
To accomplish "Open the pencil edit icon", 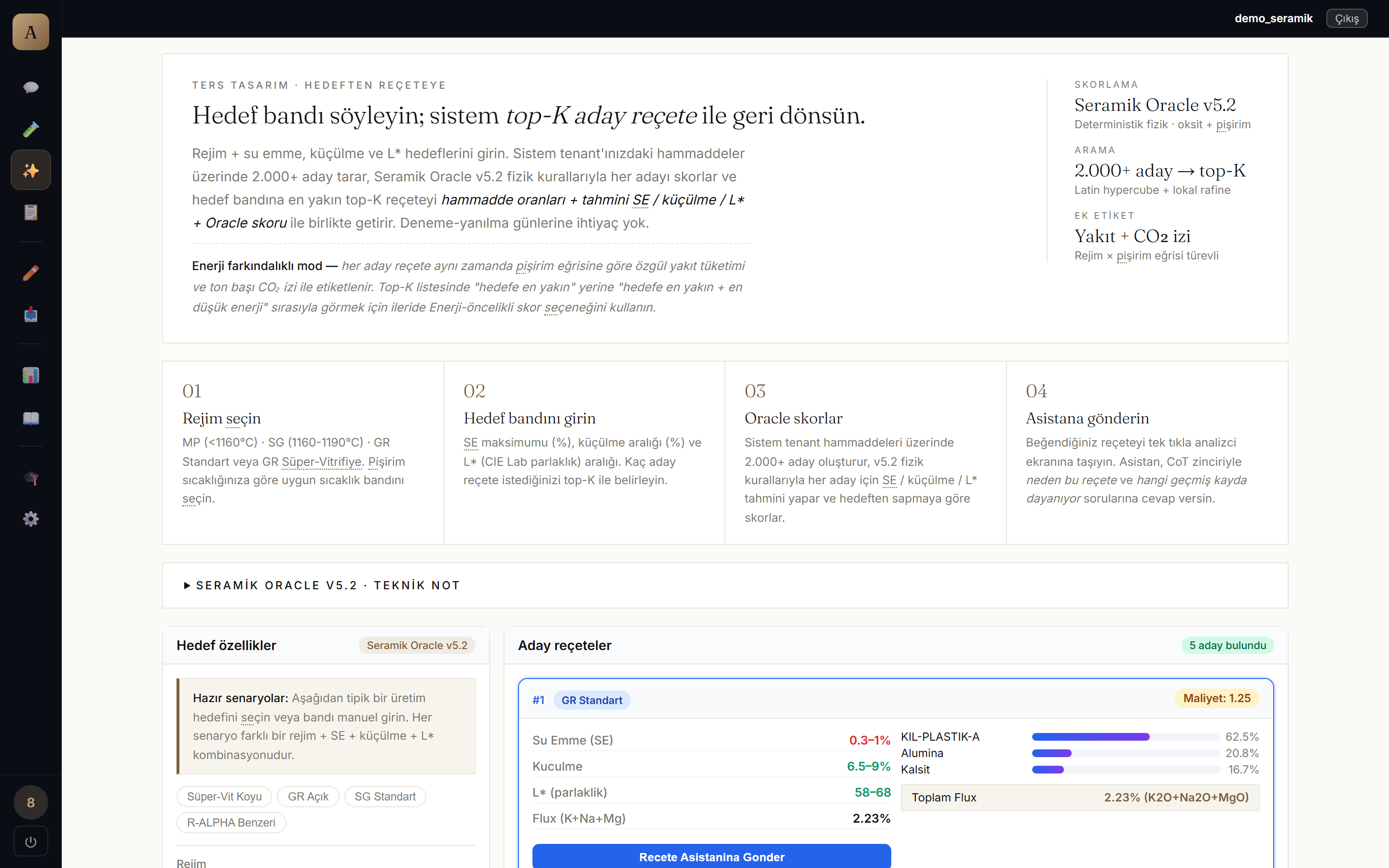I will tap(30, 272).
